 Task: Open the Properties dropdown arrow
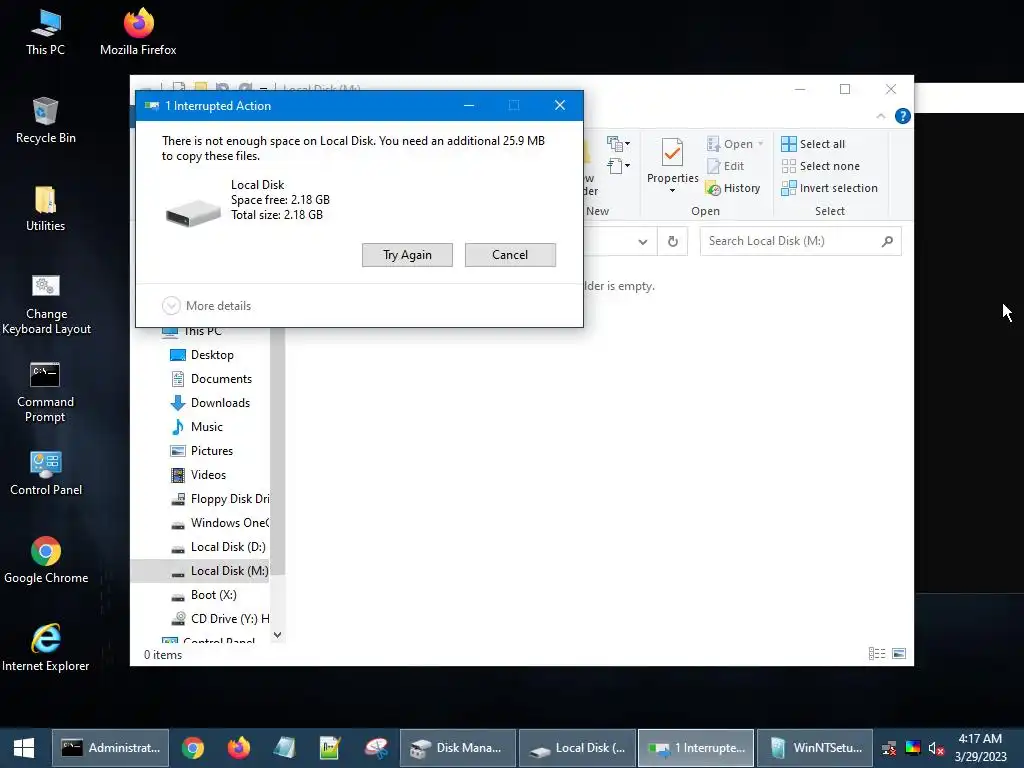(x=672, y=191)
